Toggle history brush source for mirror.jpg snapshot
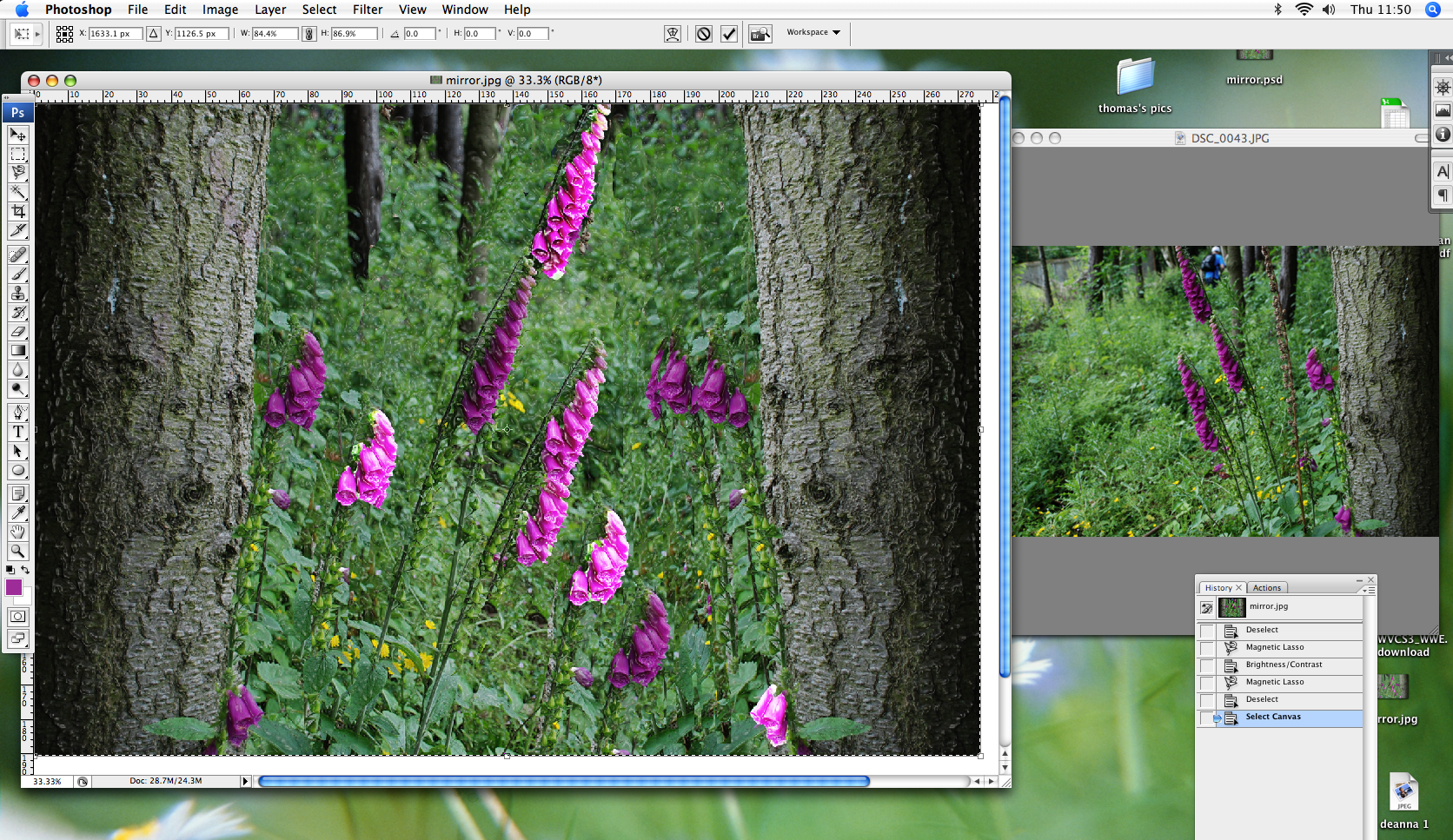Viewport: 1453px width, 840px height. 1207,608
